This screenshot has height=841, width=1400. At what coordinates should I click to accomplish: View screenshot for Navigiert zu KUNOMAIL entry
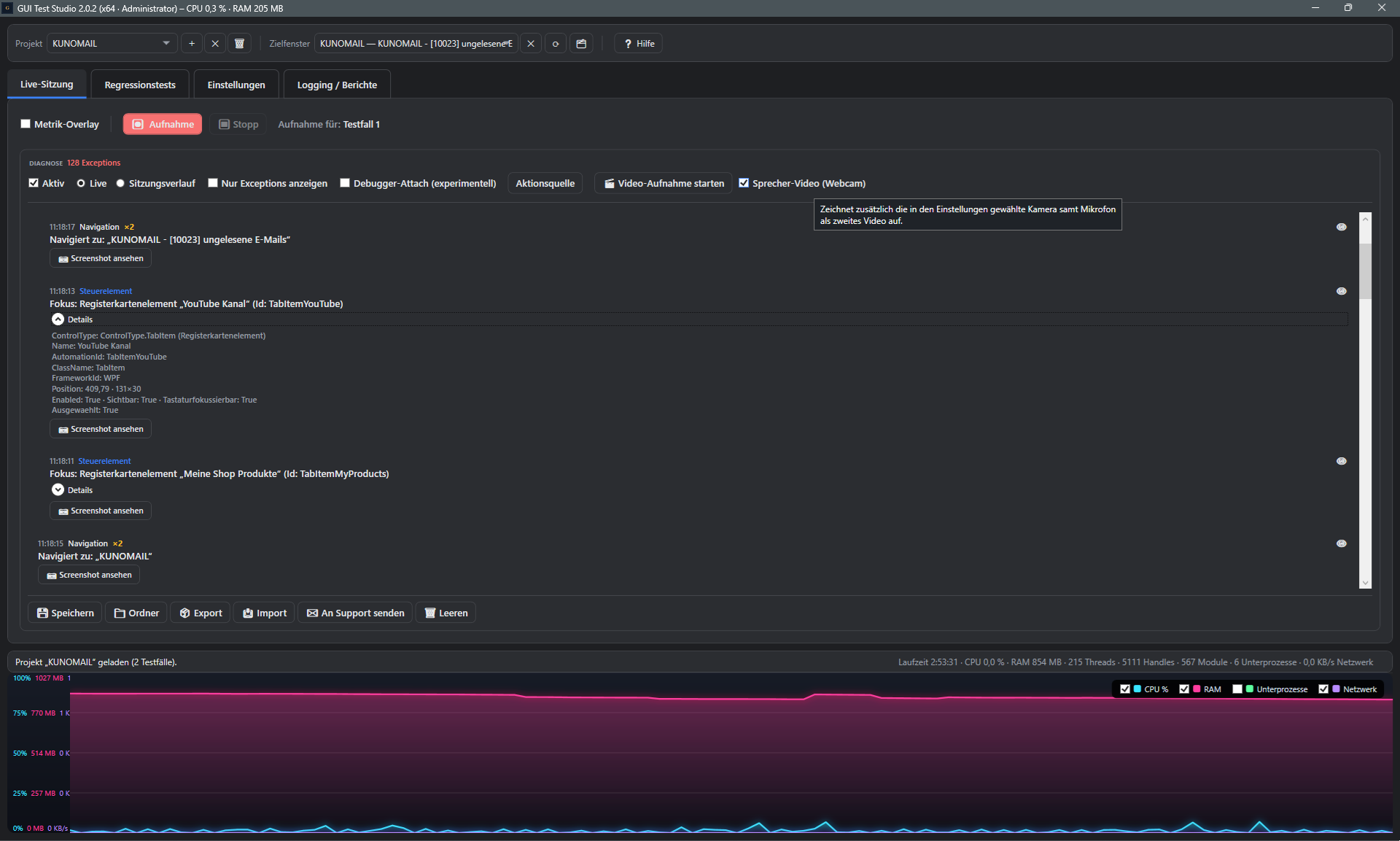click(x=89, y=575)
